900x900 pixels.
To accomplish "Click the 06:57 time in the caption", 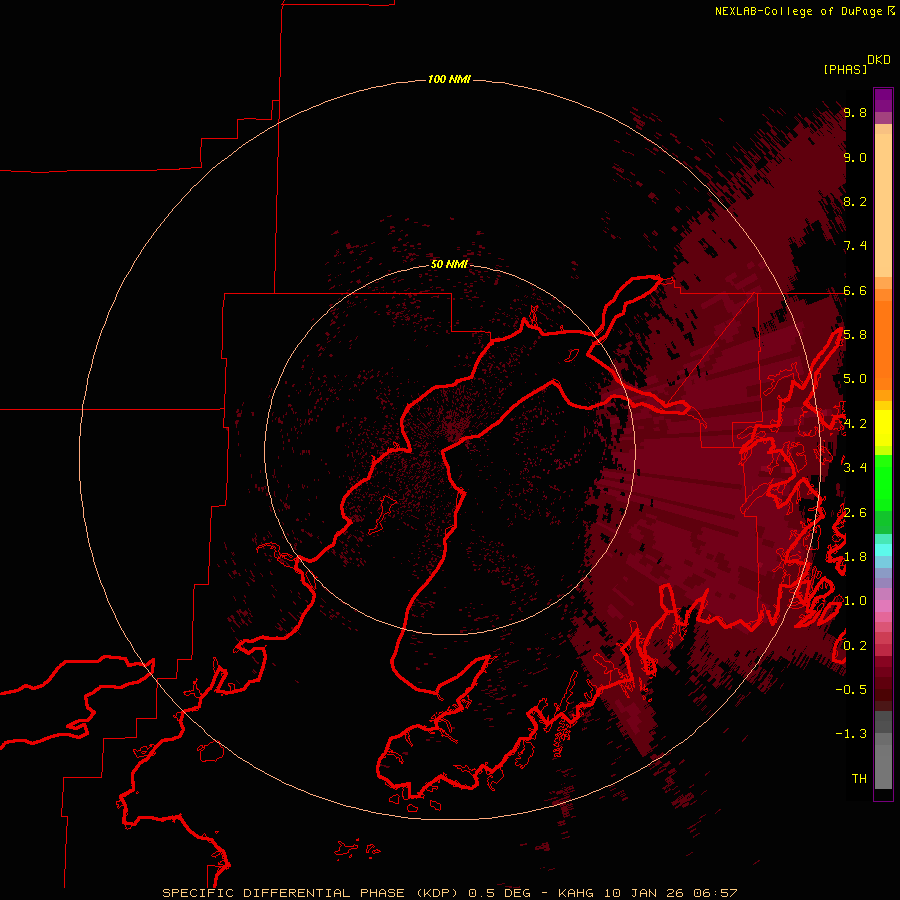I will tap(715, 893).
